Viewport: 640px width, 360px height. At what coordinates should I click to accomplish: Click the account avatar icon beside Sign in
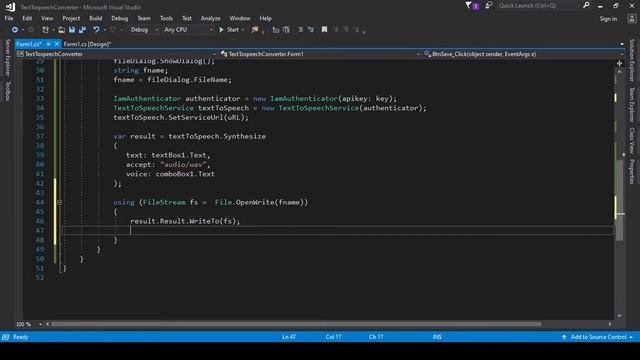[x=632, y=18]
